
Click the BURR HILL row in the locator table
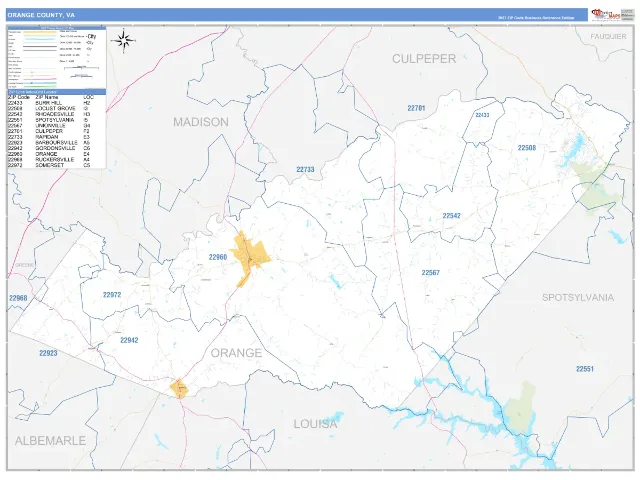51,103
